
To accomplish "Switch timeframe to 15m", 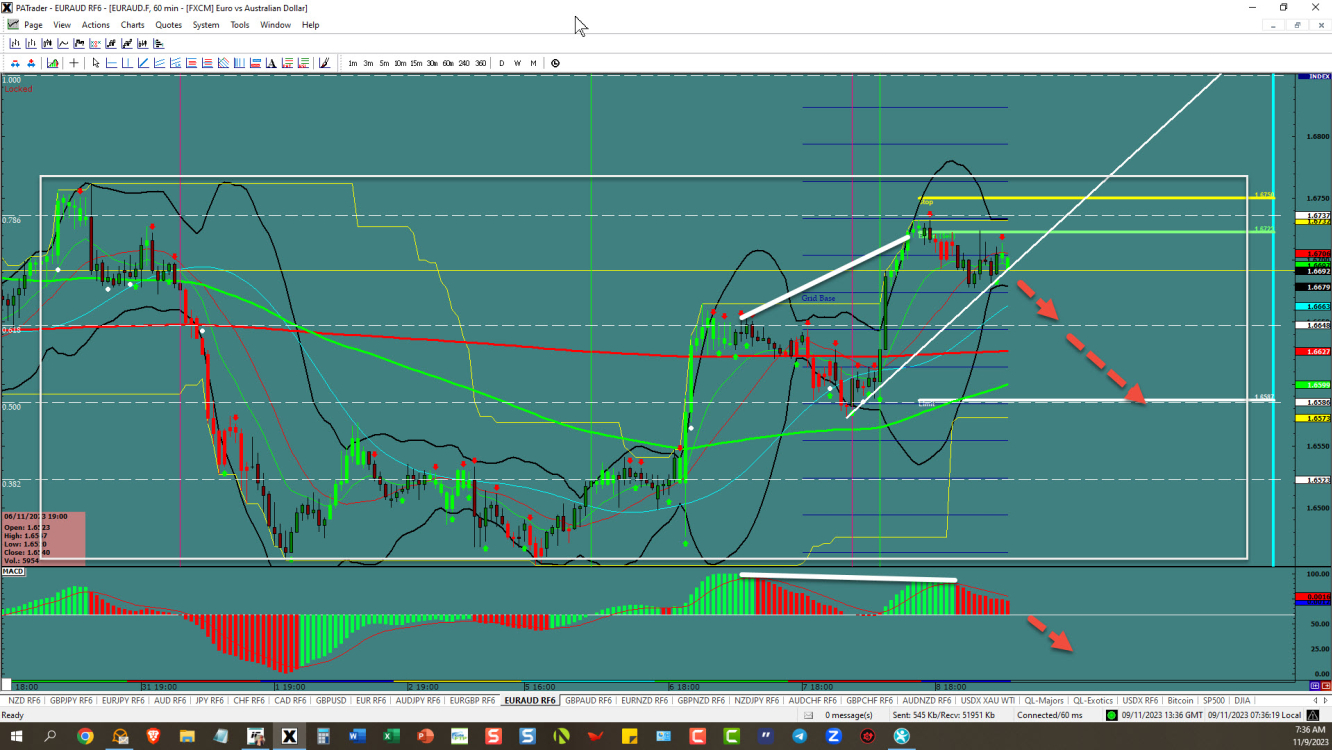I will (415, 63).
